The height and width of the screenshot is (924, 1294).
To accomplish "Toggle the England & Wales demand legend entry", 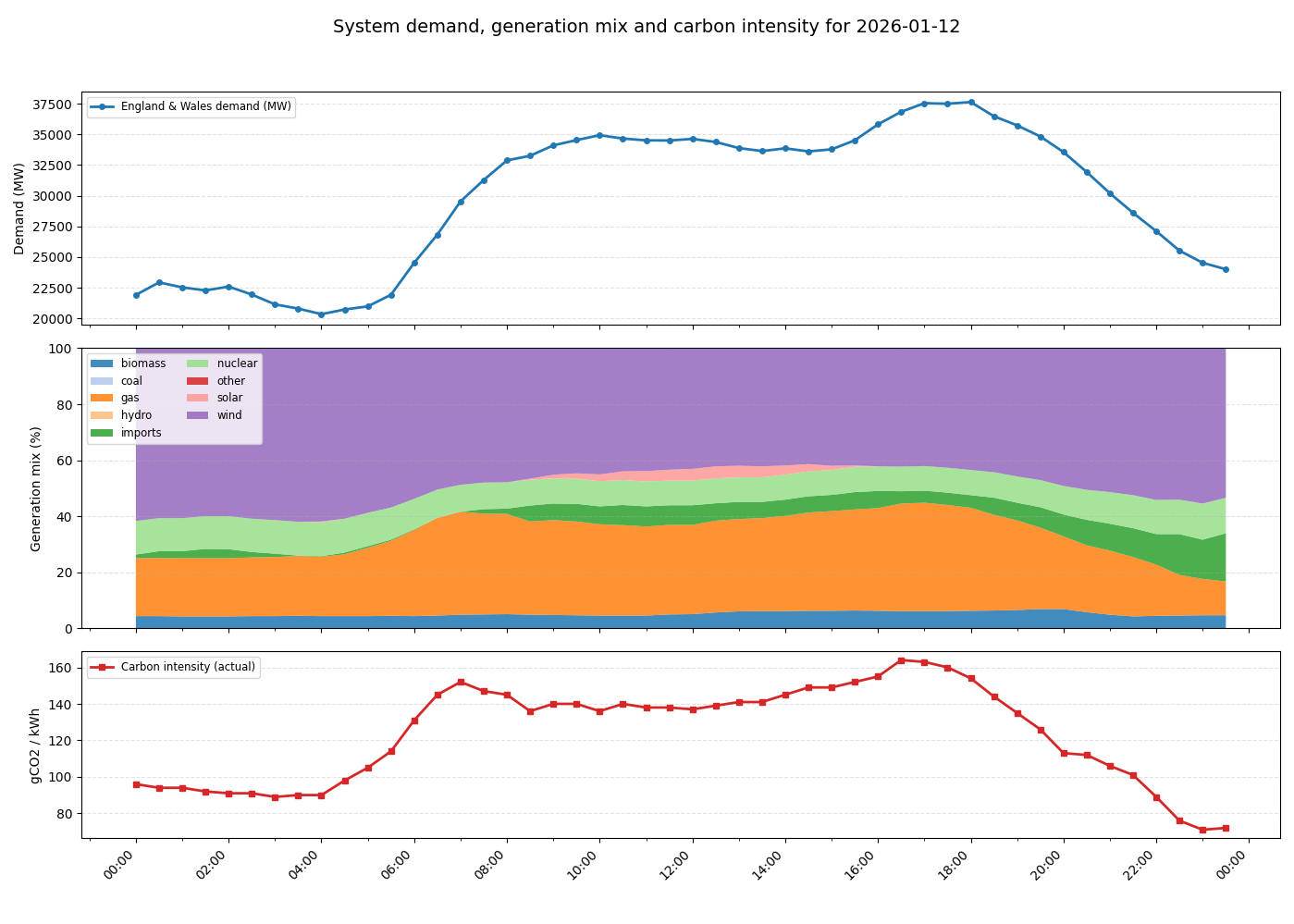I will click(x=191, y=106).
